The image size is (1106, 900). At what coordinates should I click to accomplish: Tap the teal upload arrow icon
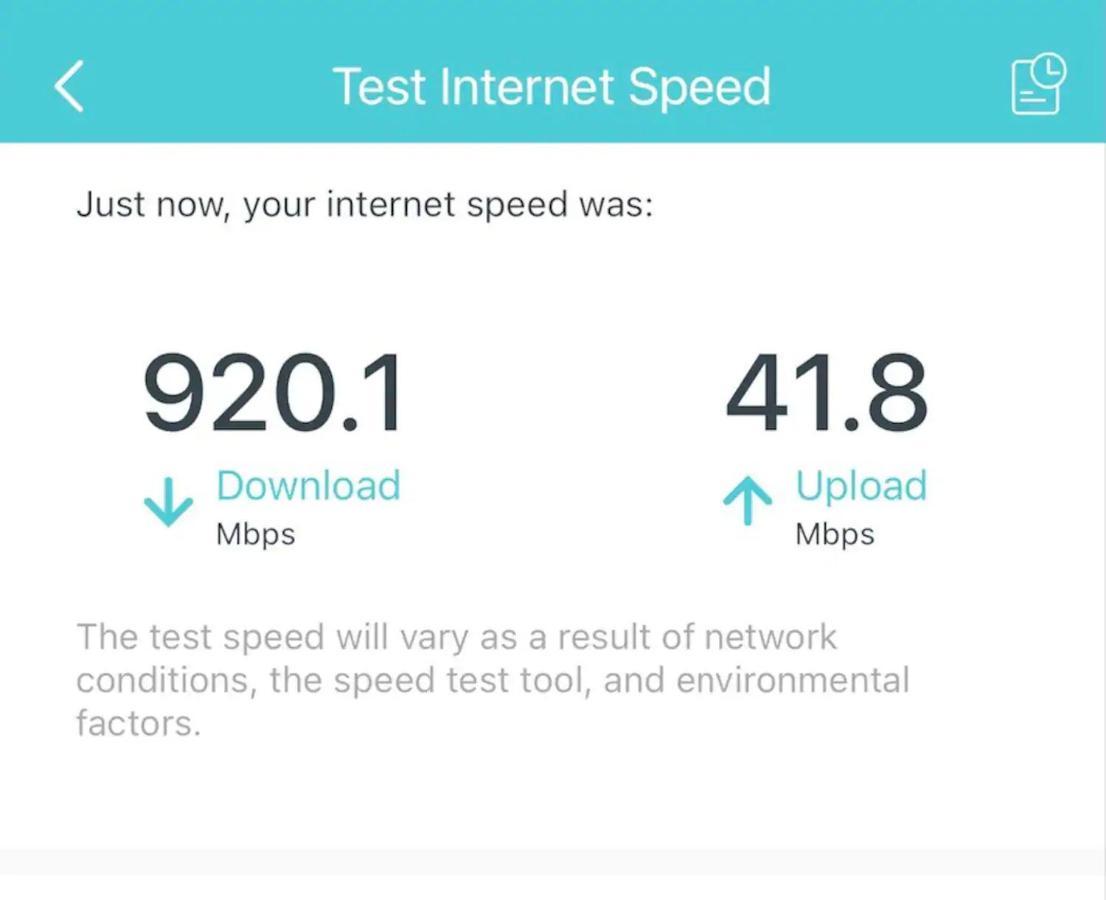pos(748,501)
